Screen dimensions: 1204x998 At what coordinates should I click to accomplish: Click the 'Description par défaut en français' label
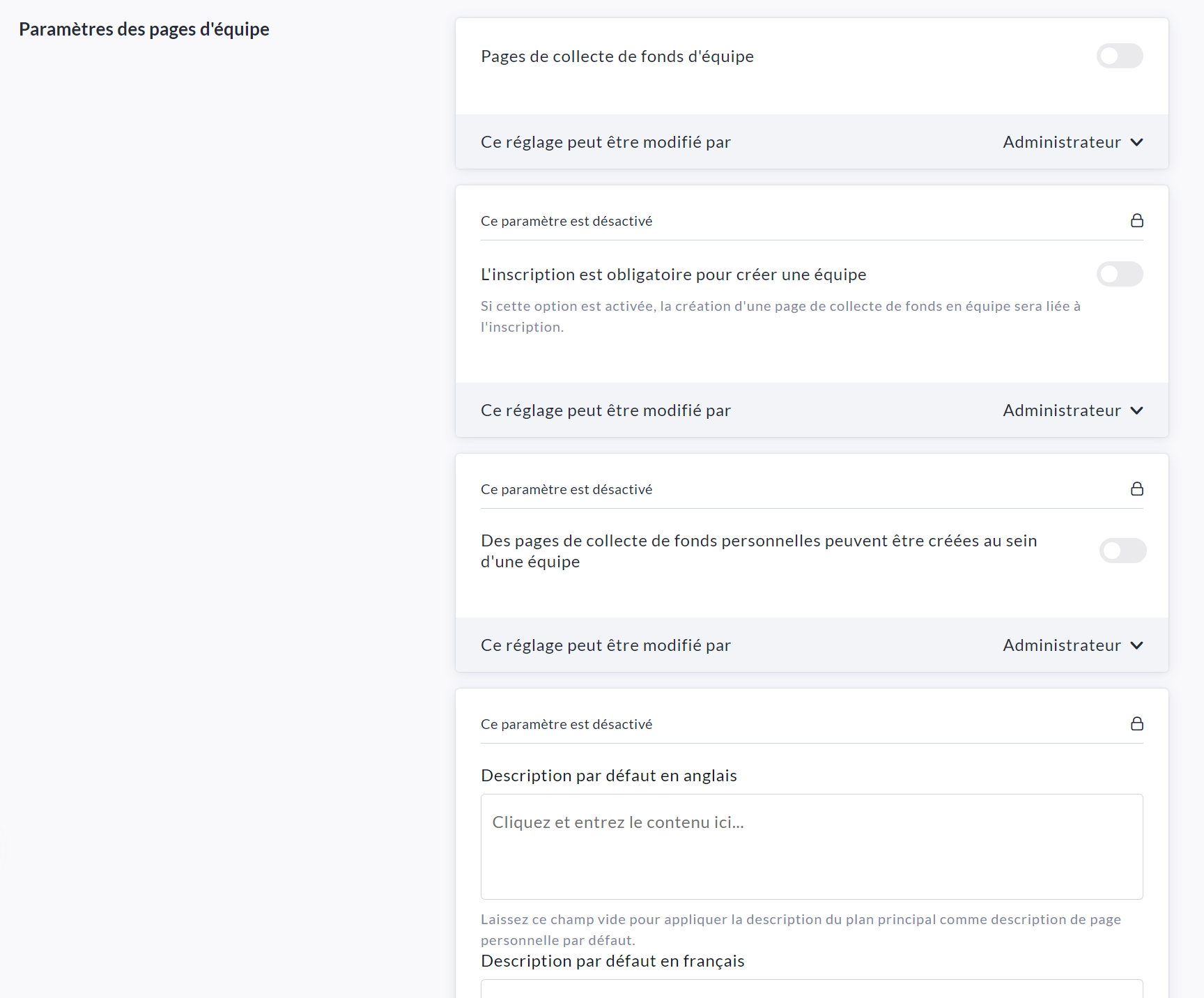click(612, 961)
